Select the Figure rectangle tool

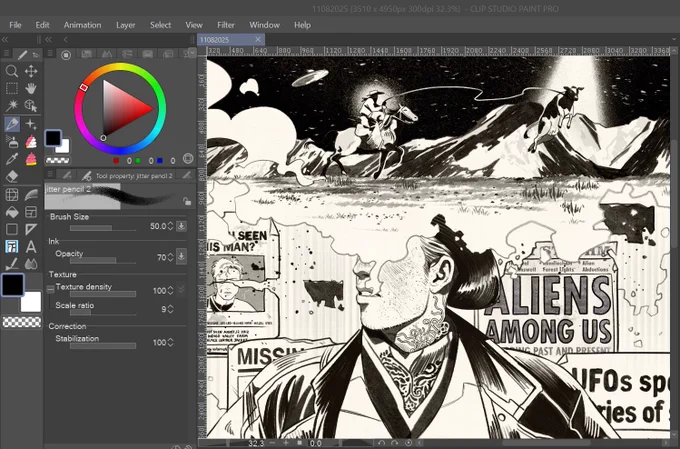tap(12, 229)
